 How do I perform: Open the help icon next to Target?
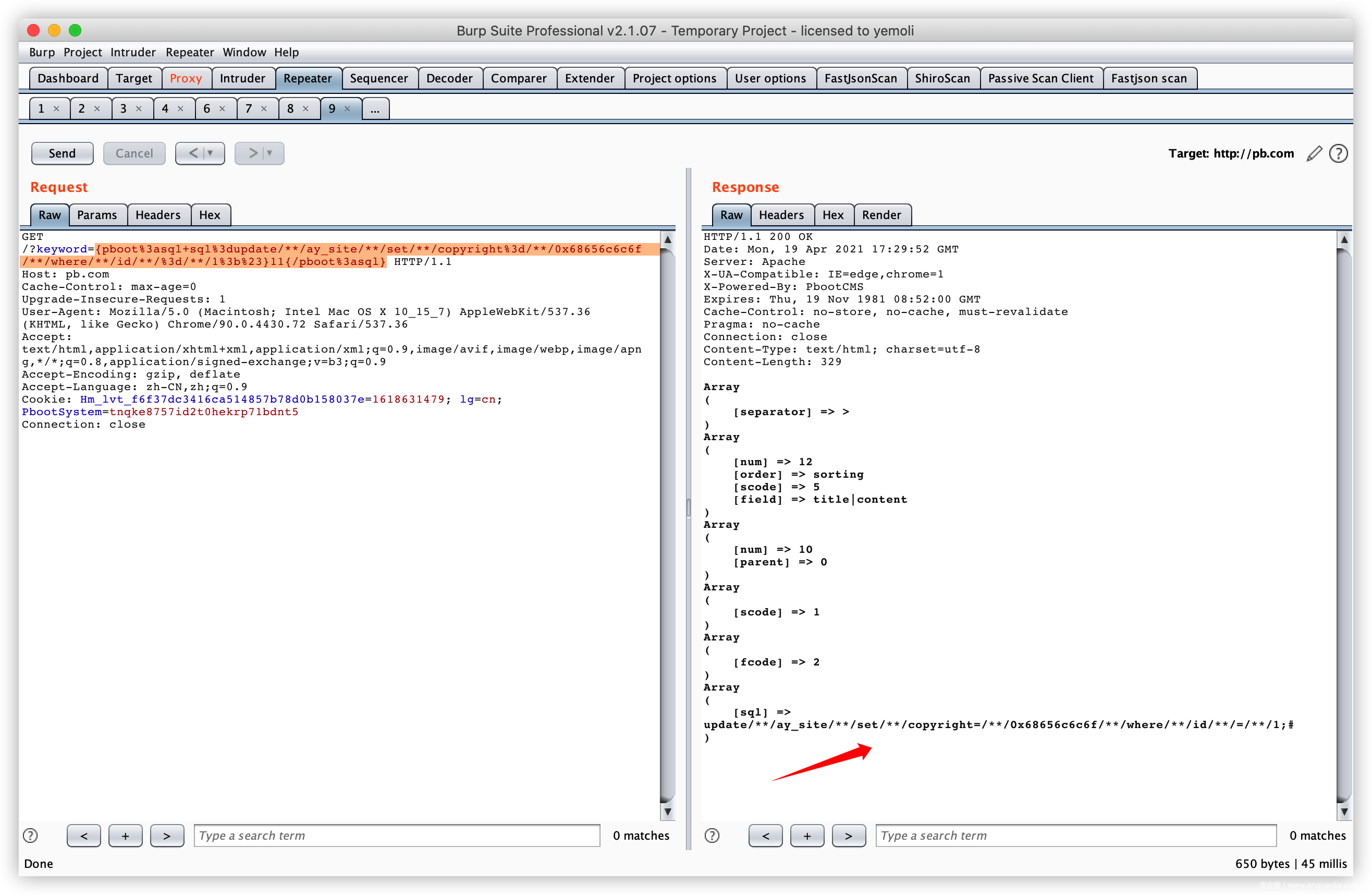click(1338, 153)
